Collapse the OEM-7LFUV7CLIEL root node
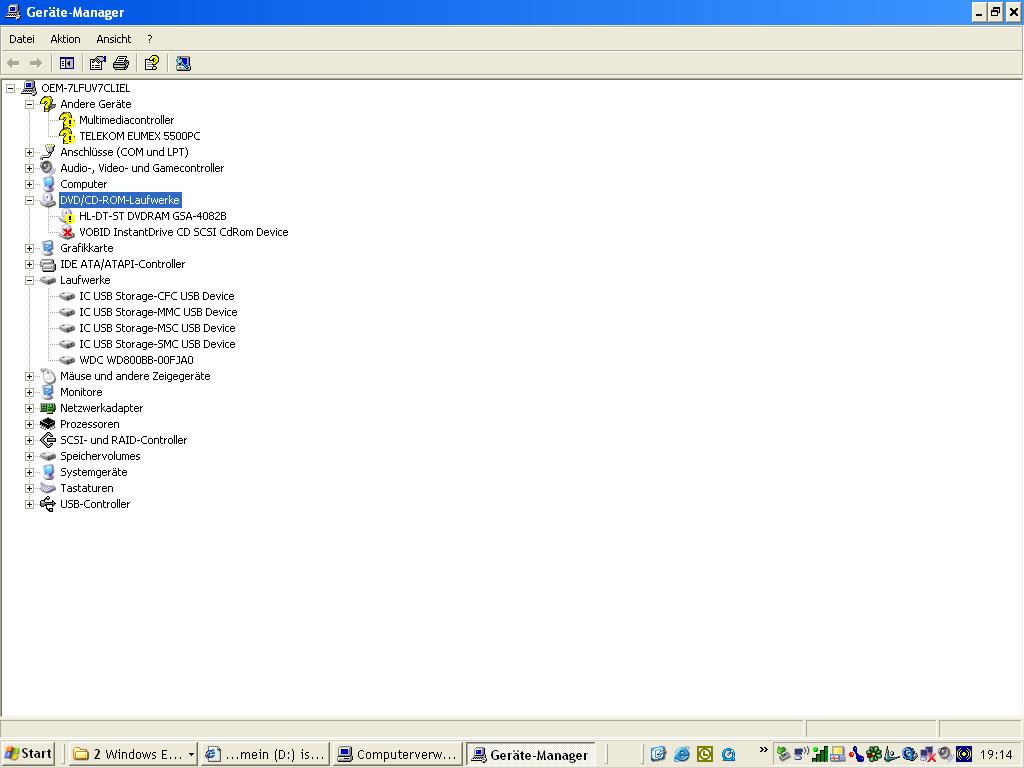Screen dimensions: 1024x768 [10, 88]
